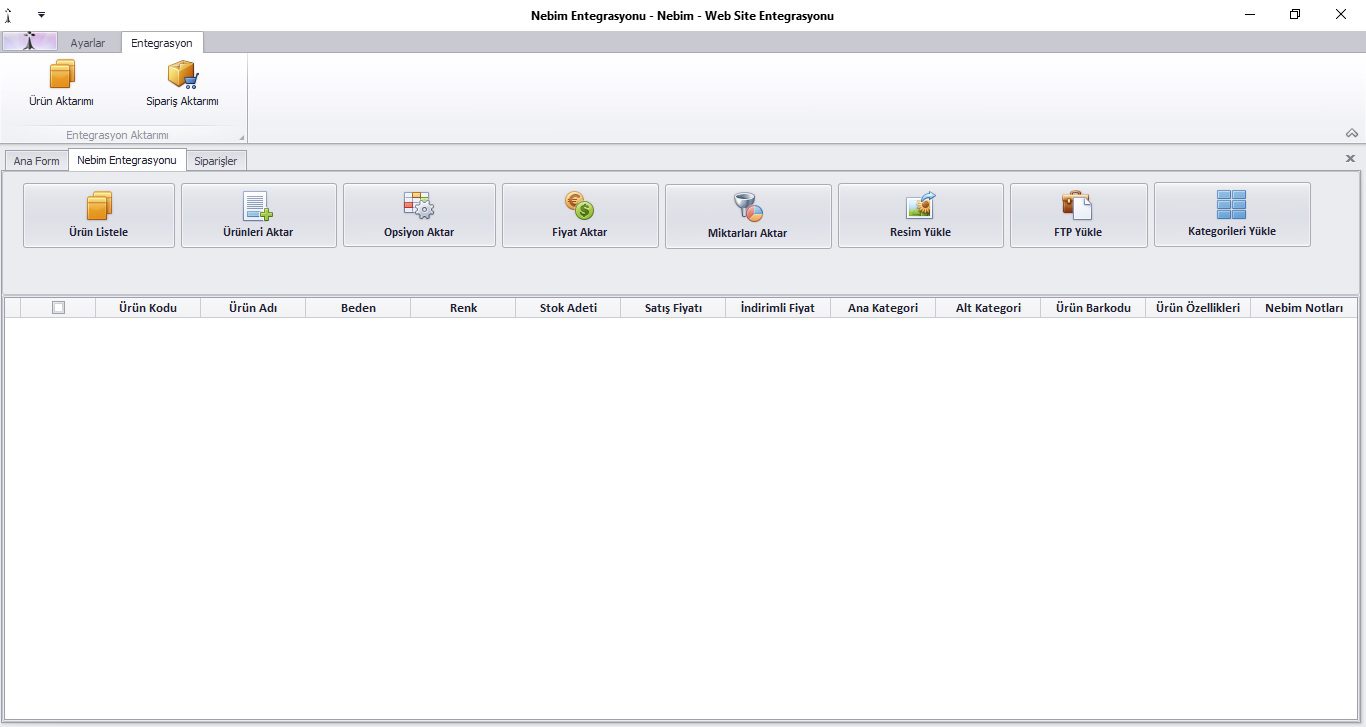
Task: Switch to the Ayarlar ribbon tab
Action: pyautogui.click(x=88, y=43)
